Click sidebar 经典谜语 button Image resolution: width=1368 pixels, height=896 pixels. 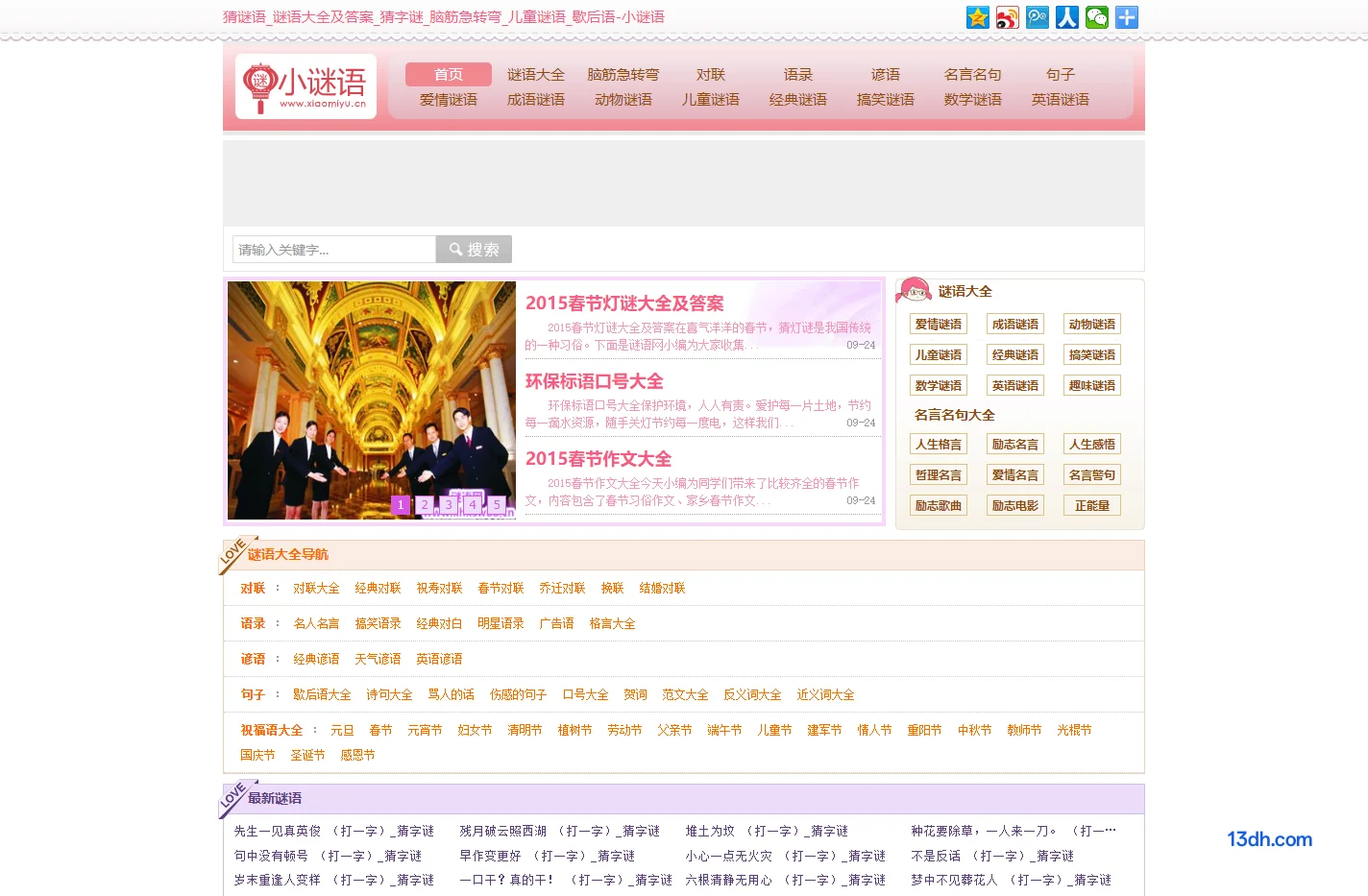[1015, 355]
